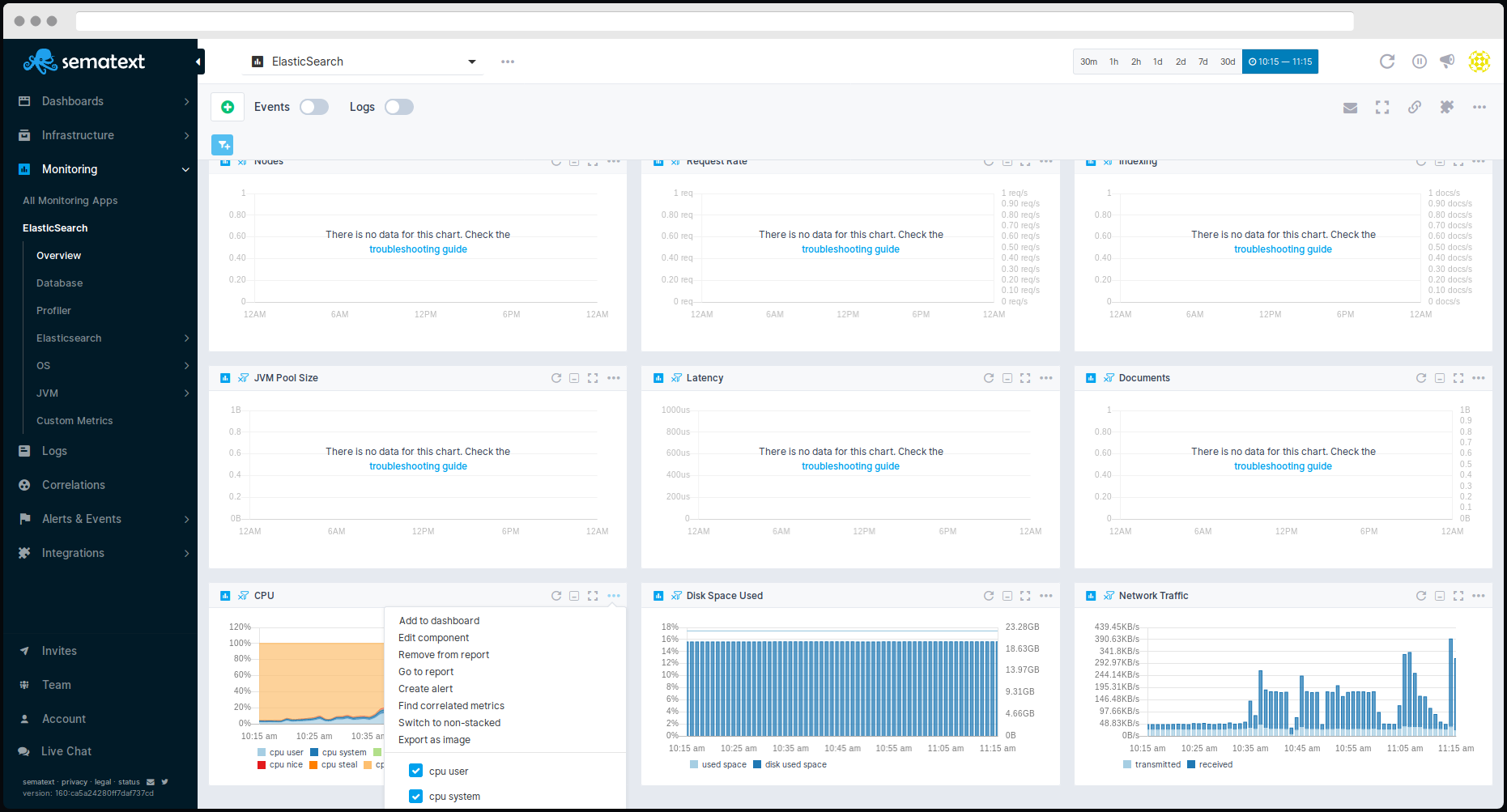1507x812 pixels.
Task: Select the 30m time range
Action: click(1088, 62)
